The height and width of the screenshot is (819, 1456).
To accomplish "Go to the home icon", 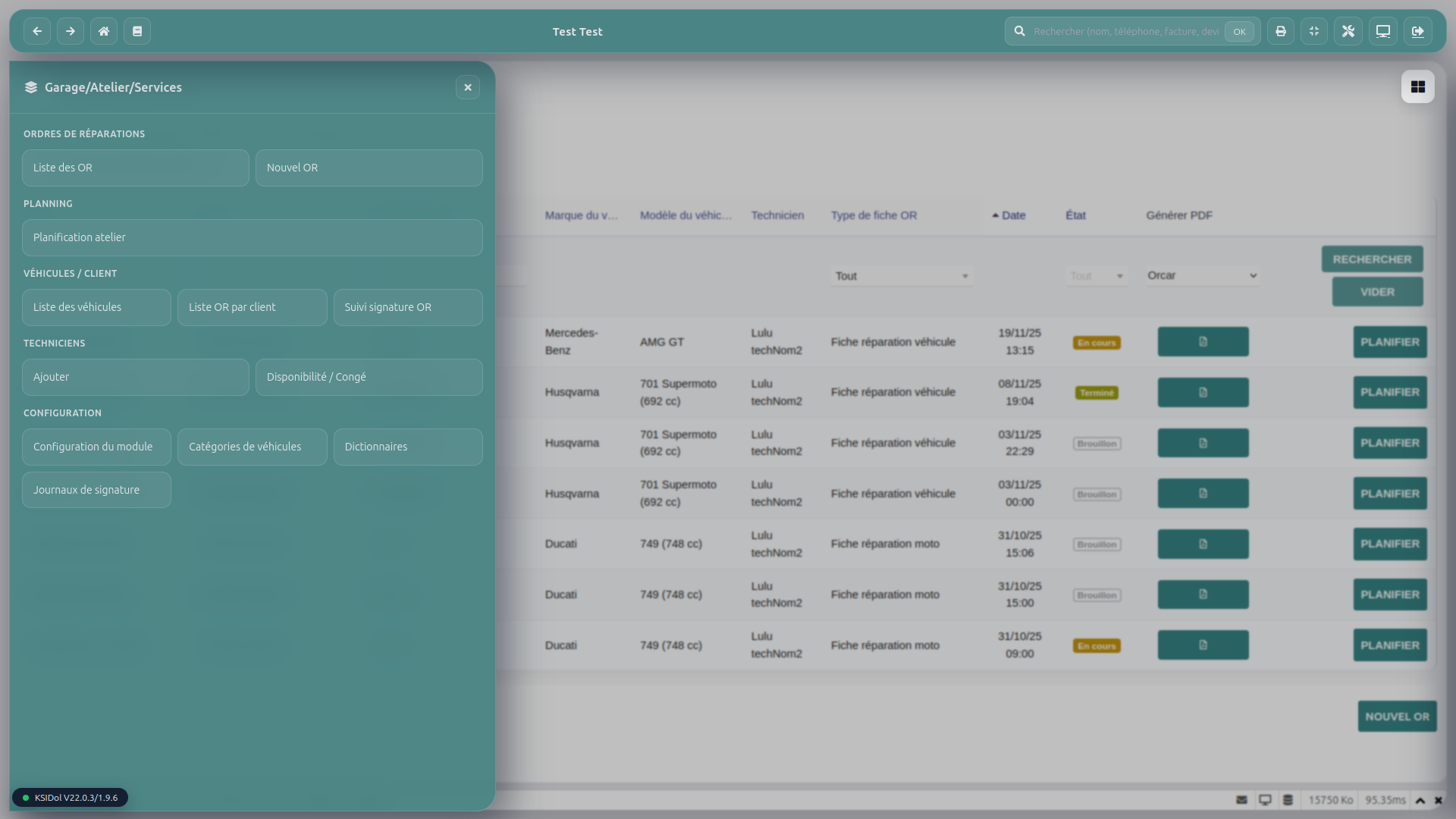I will point(104,31).
